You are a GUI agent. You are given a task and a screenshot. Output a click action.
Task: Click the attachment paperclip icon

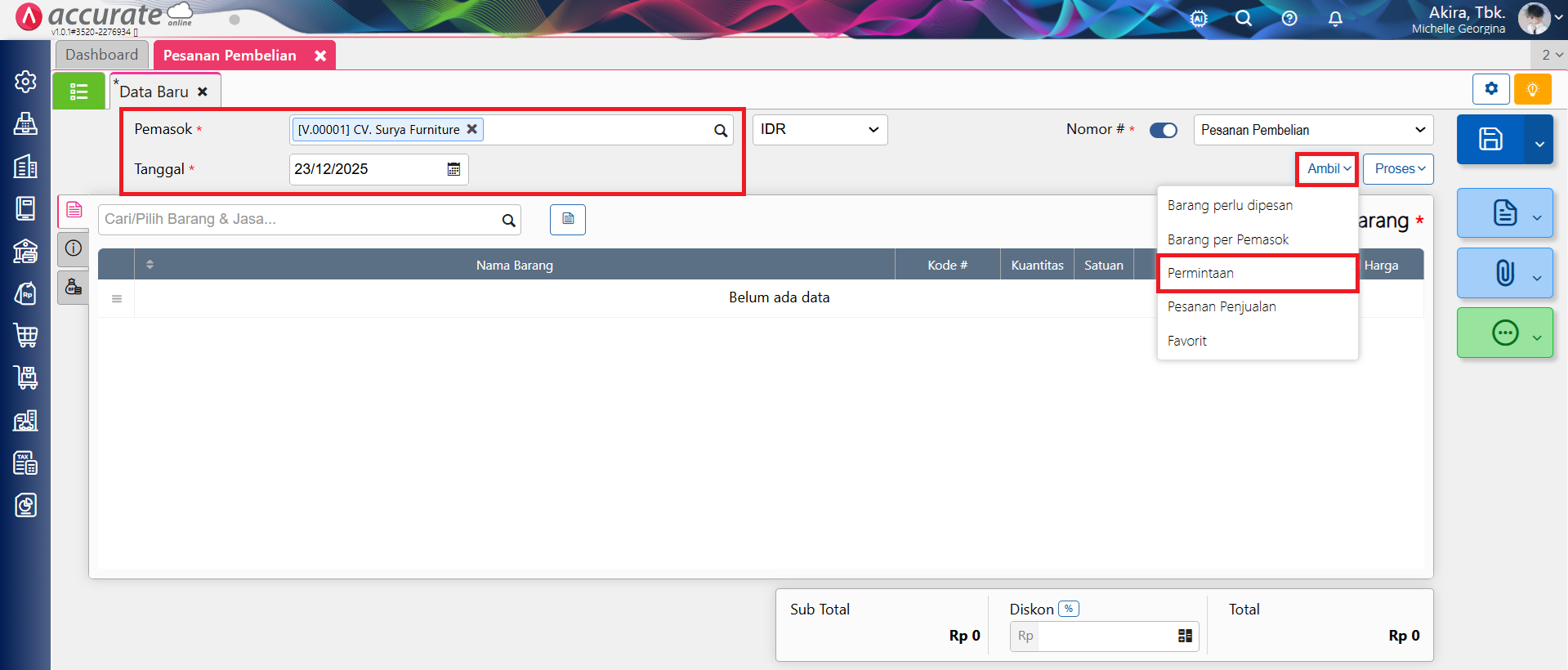[1504, 273]
